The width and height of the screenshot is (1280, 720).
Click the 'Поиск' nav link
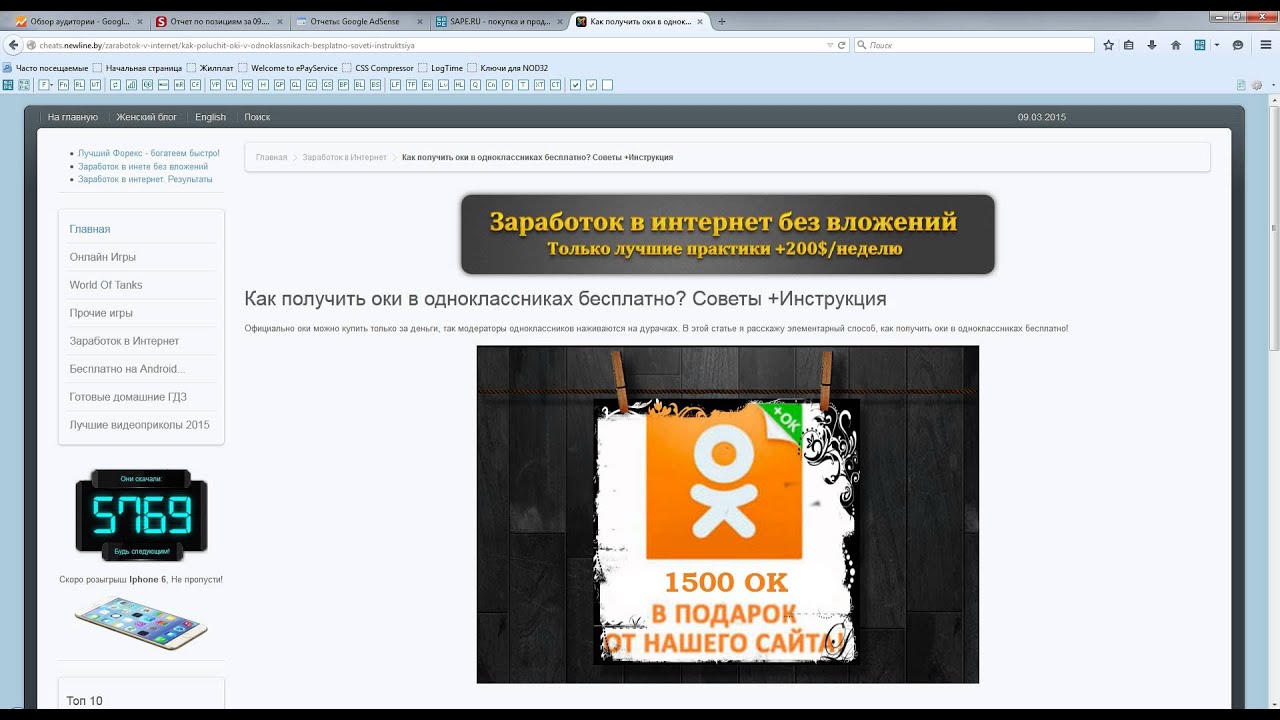tap(257, 117)
